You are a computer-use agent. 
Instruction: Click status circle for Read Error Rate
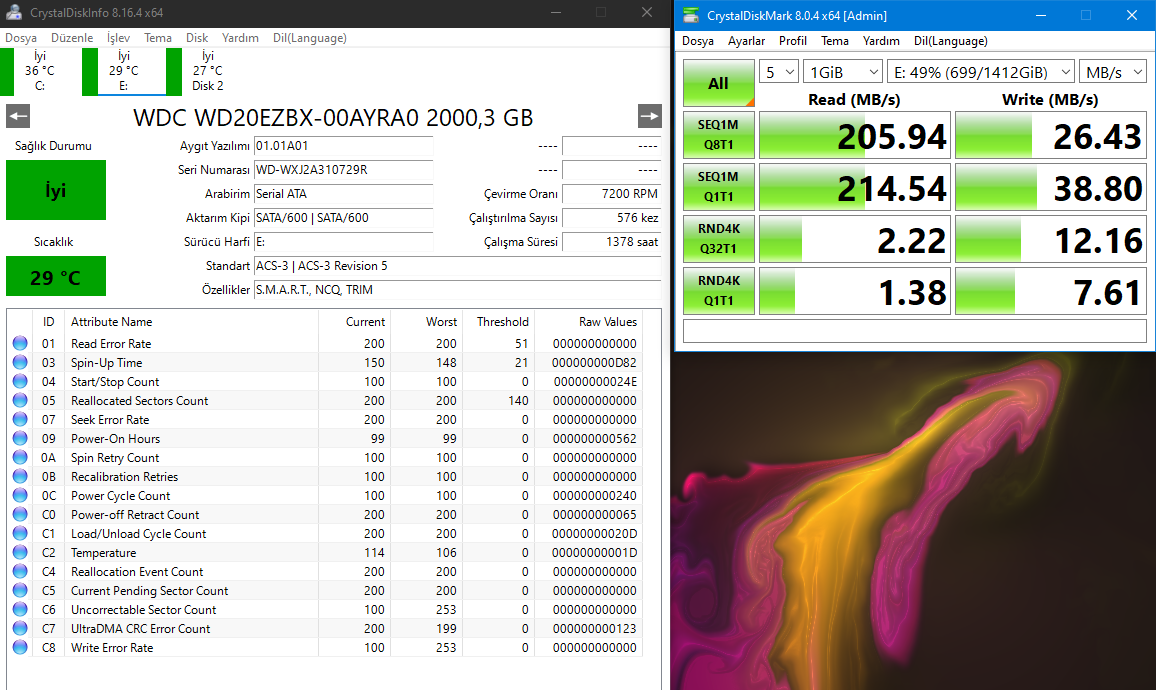pos(20,343)
